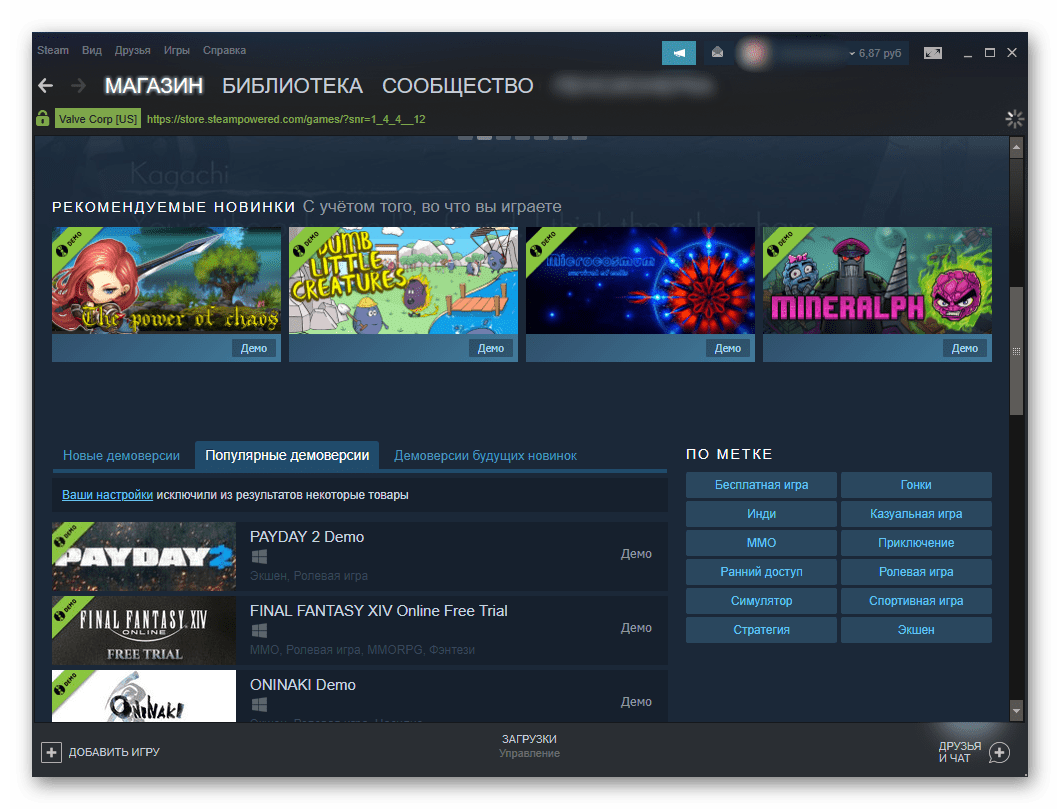
Task: Click the green padlock security icon
Action: [x=43, y=118]
